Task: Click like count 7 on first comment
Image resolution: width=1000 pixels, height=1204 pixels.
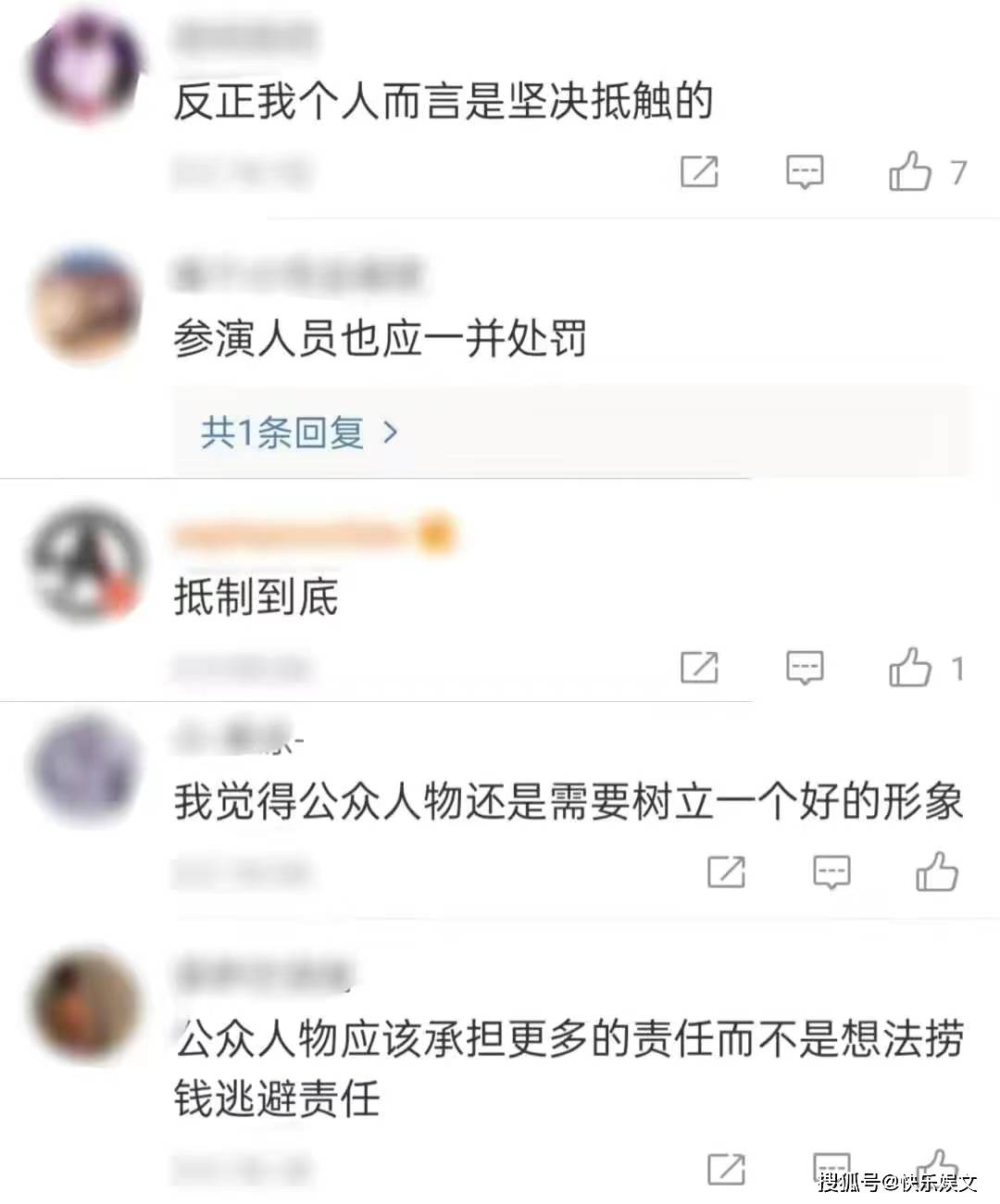Action: point(958,172)
